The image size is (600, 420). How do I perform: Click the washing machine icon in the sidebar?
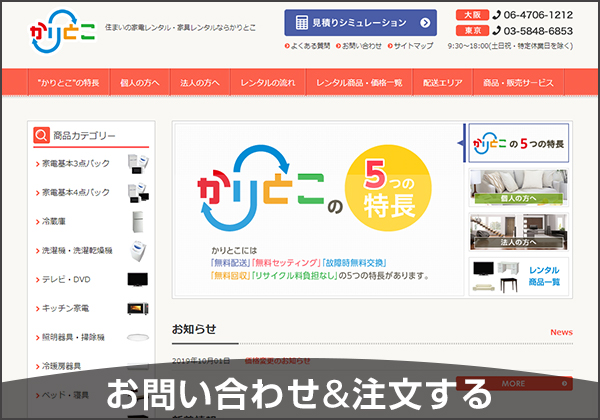tap(137, 250)
